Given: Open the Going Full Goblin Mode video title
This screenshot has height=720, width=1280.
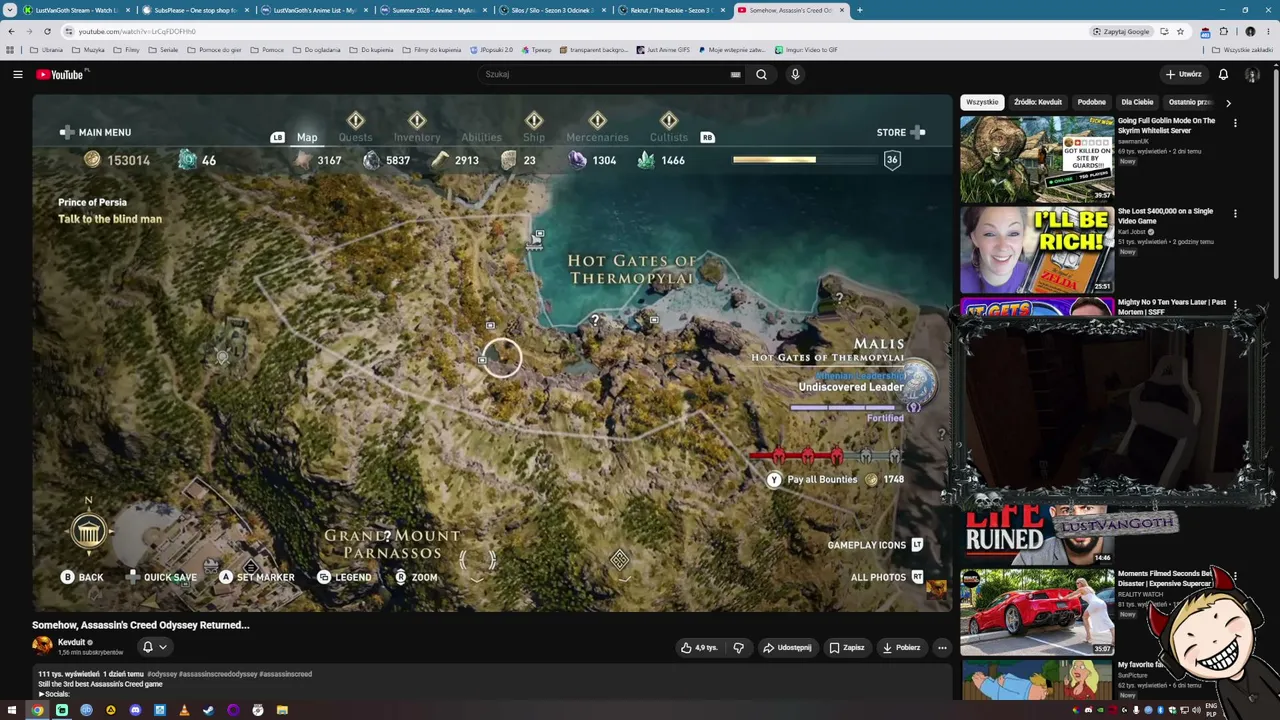Looking at the screenshot, I should (x=1167, y=125).
